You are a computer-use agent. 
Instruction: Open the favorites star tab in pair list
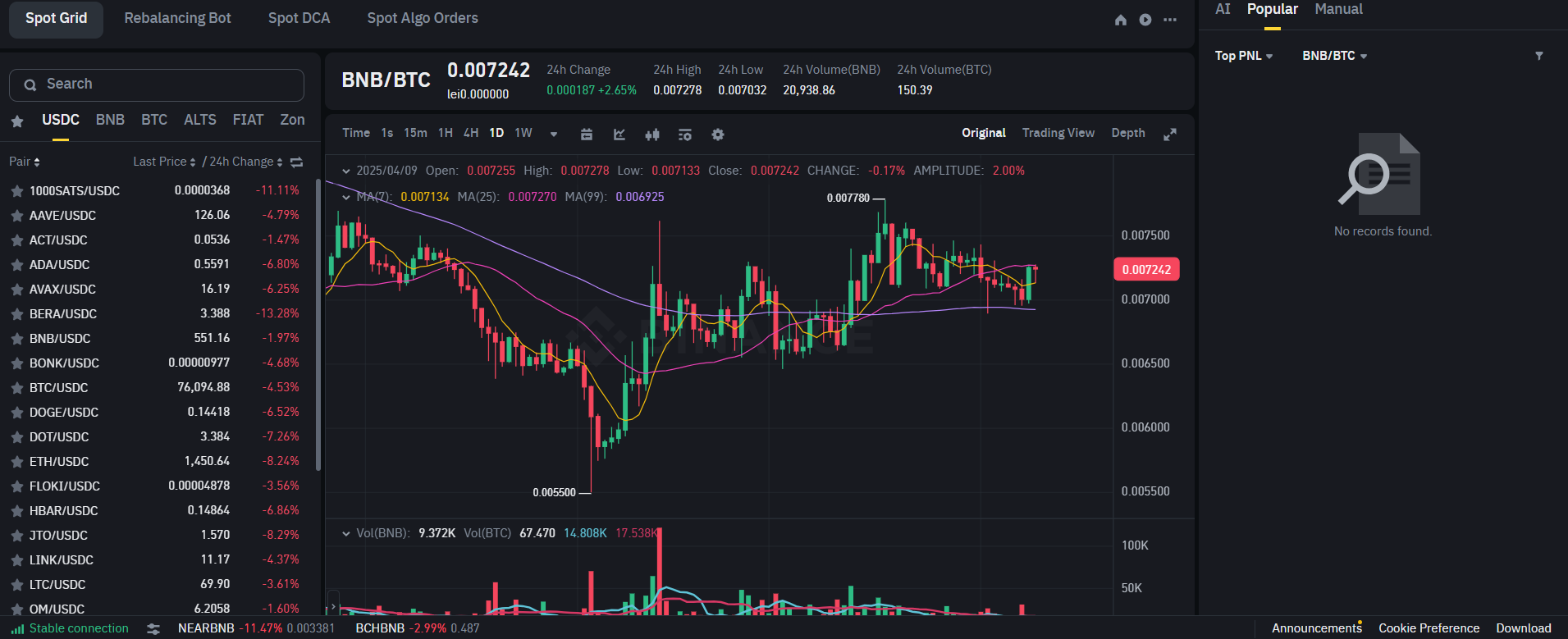[17, 121]
